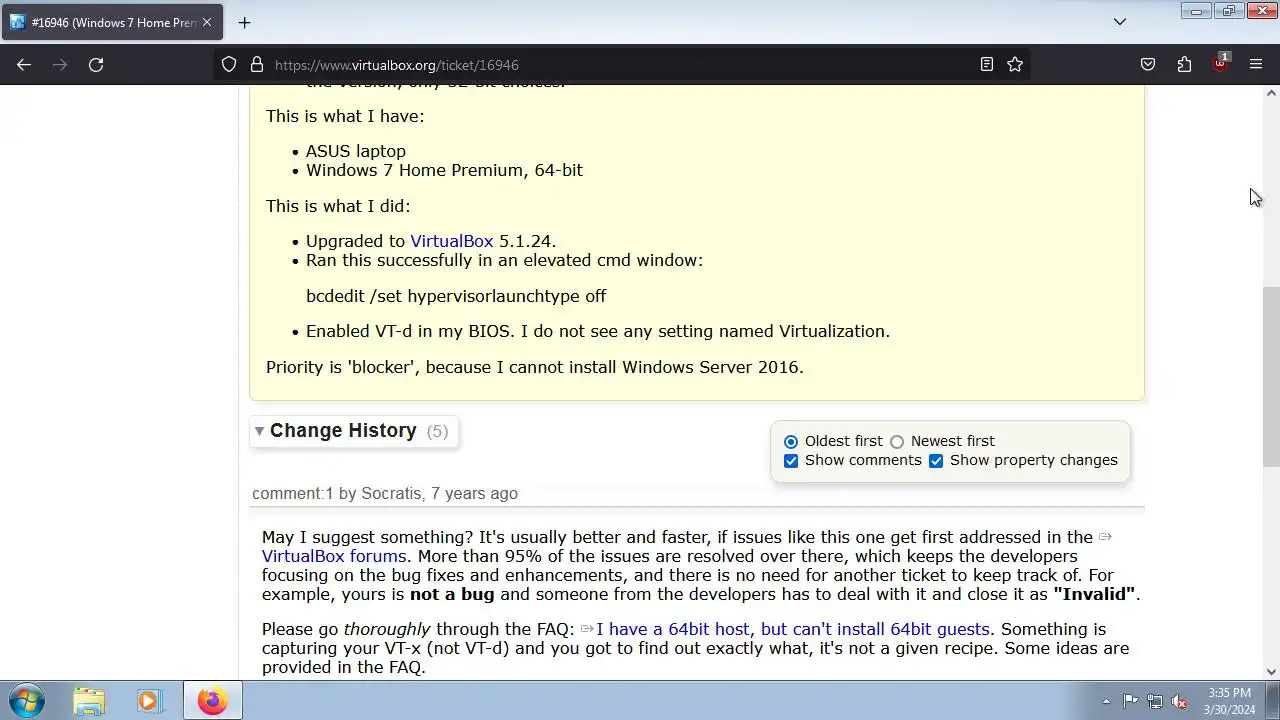Open Firefox application menu
Screen dimensions: 1280x720
tap(1256, 65)
